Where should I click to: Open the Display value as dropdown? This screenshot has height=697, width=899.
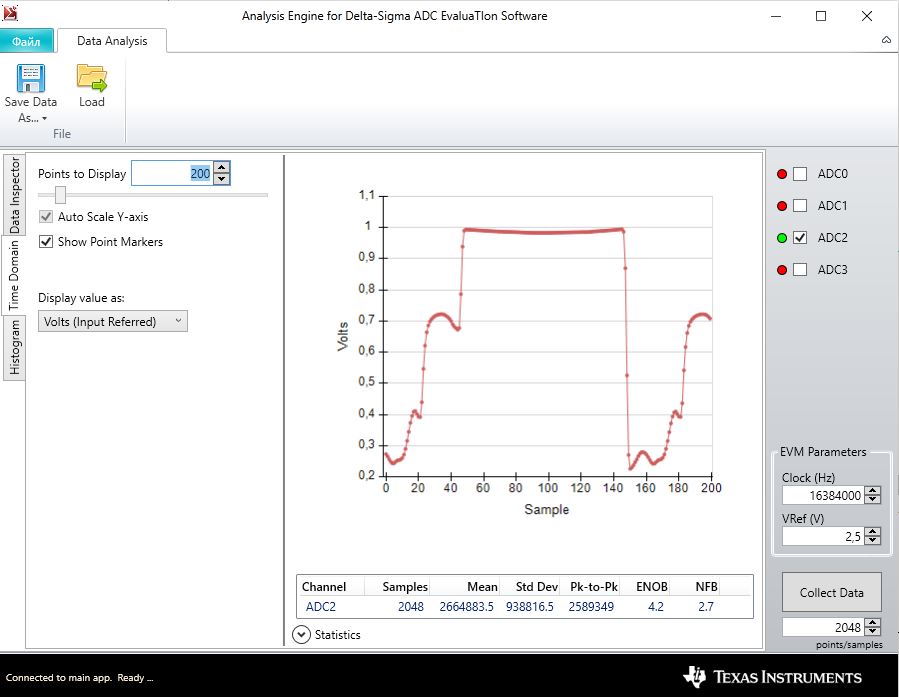tap(113, 322)
